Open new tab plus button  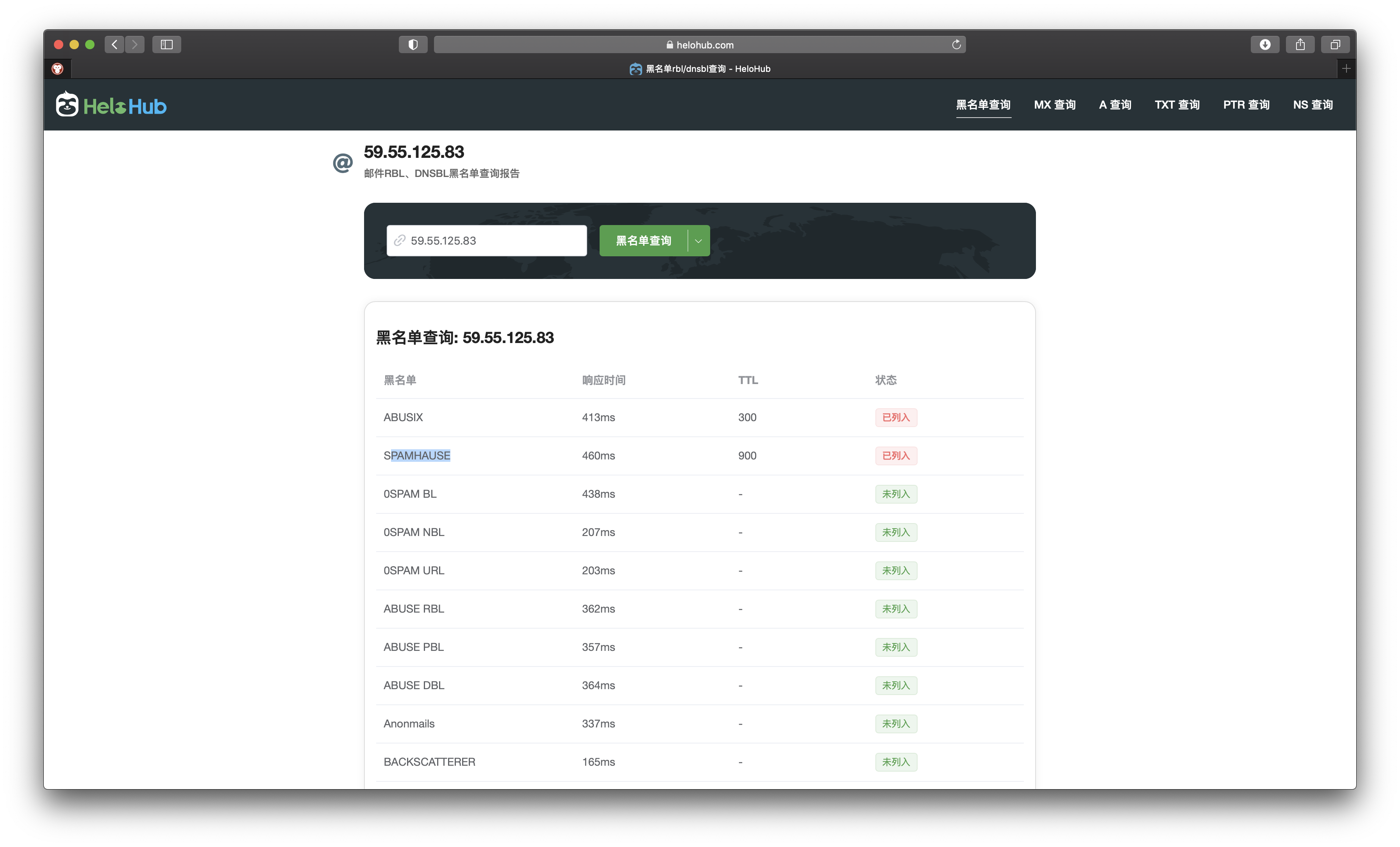pyautogui.click(x=1346, y=69)
